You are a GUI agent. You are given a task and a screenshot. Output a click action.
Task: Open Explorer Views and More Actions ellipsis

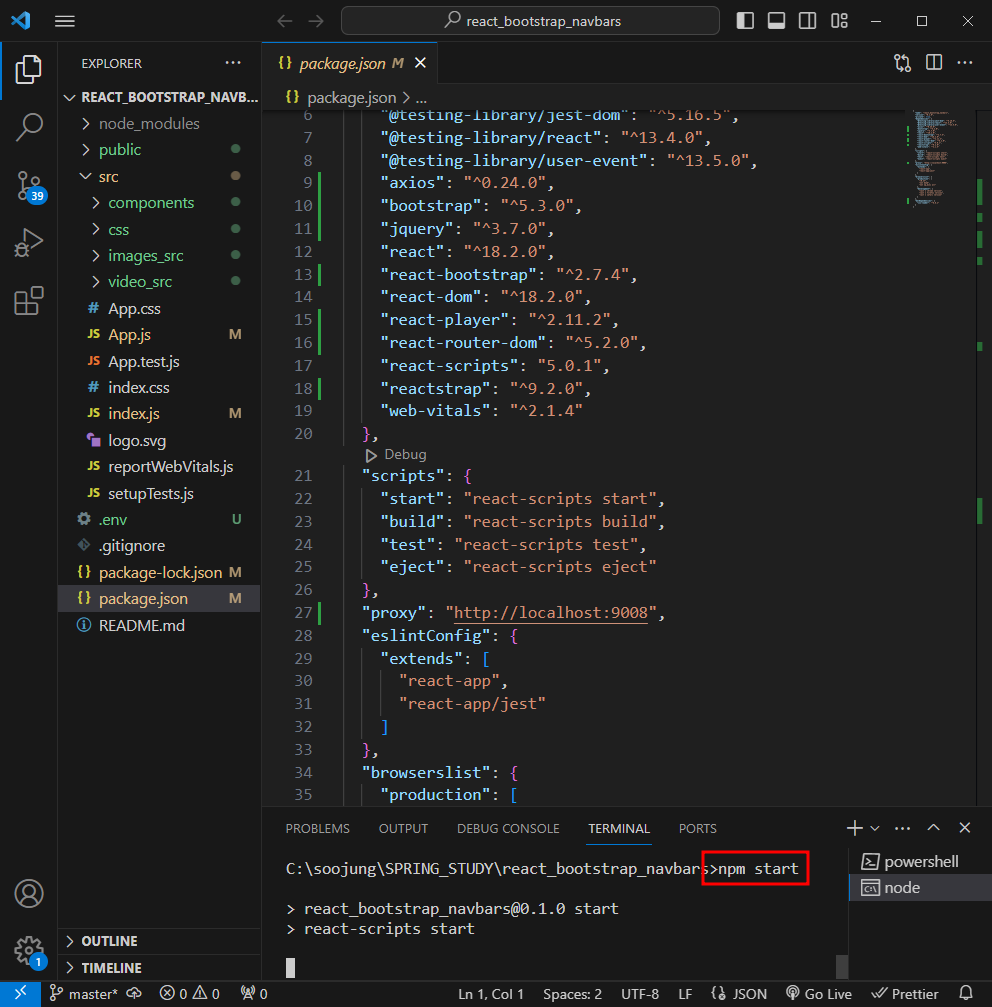pyautogui.click(x=233, y=63)
